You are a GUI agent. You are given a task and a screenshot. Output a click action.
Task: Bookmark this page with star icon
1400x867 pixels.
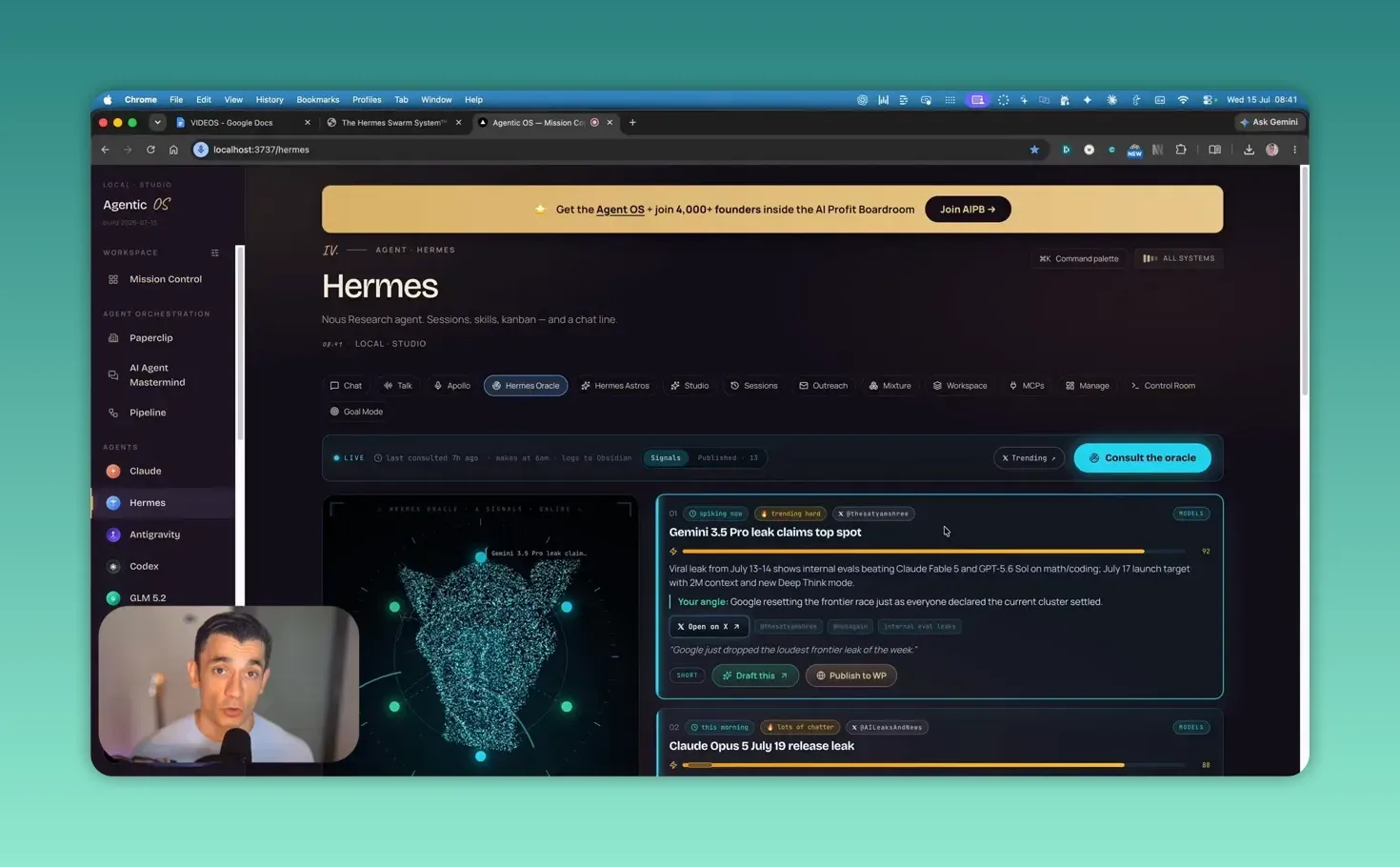click(x=1034, y=150)
